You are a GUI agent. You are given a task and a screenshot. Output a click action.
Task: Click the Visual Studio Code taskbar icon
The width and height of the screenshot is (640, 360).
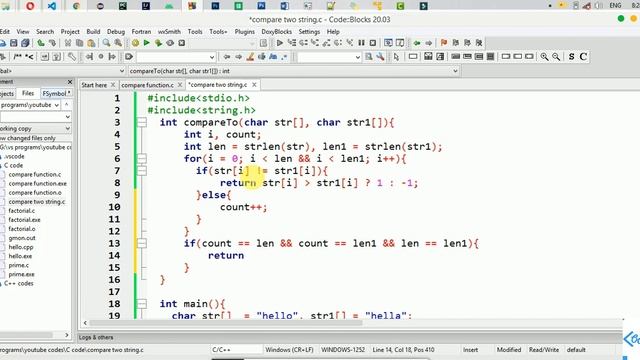pos(52,6)
